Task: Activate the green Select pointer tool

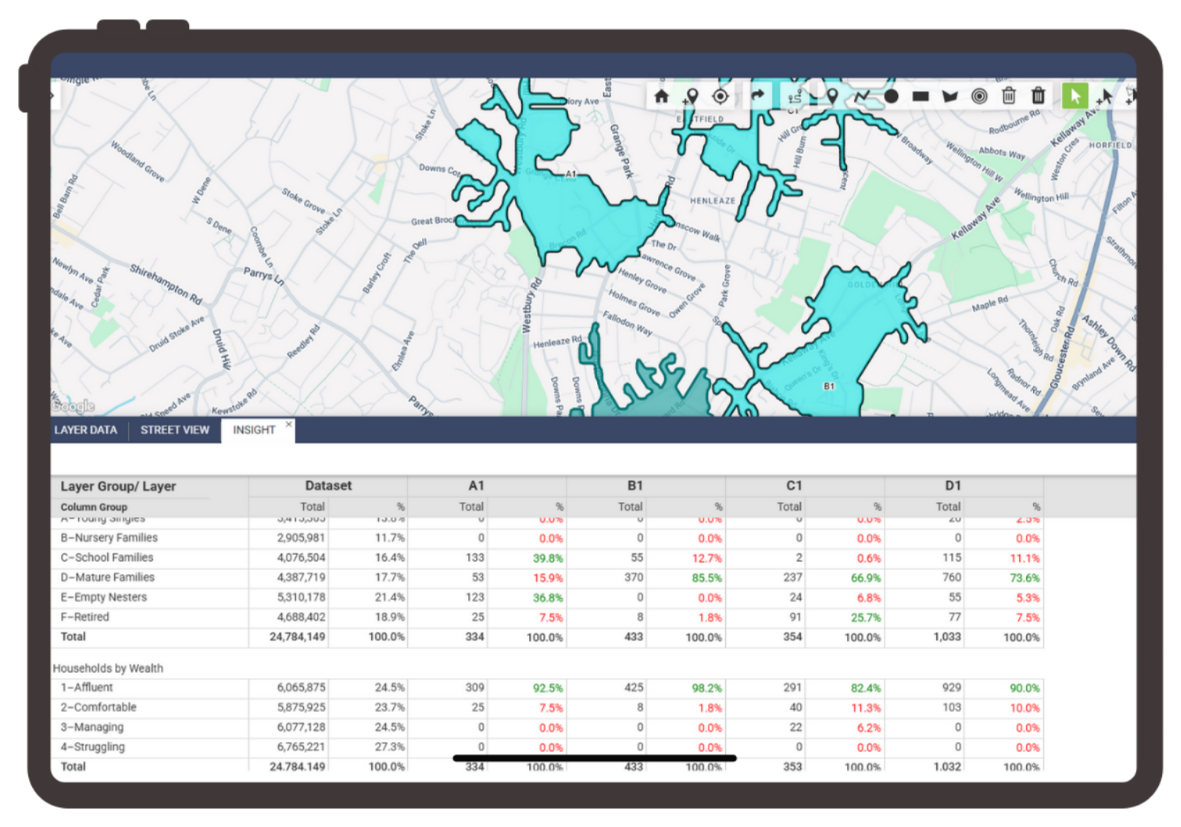Action: [x=1074, y=95]
